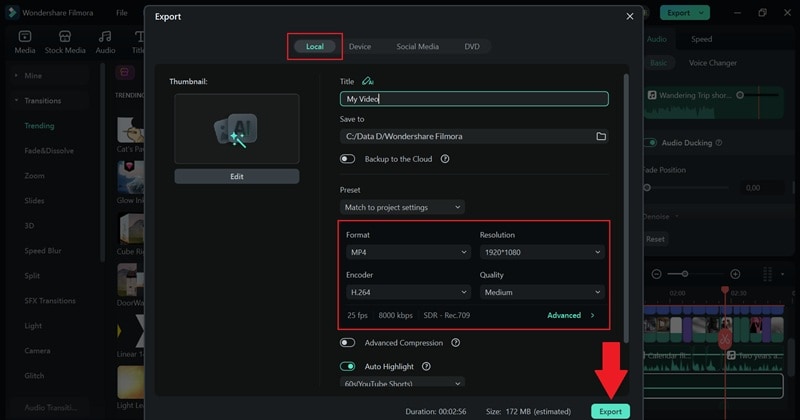Switch to the Device export tab
The width and height of the screenshot is (800, 420).
360,46
